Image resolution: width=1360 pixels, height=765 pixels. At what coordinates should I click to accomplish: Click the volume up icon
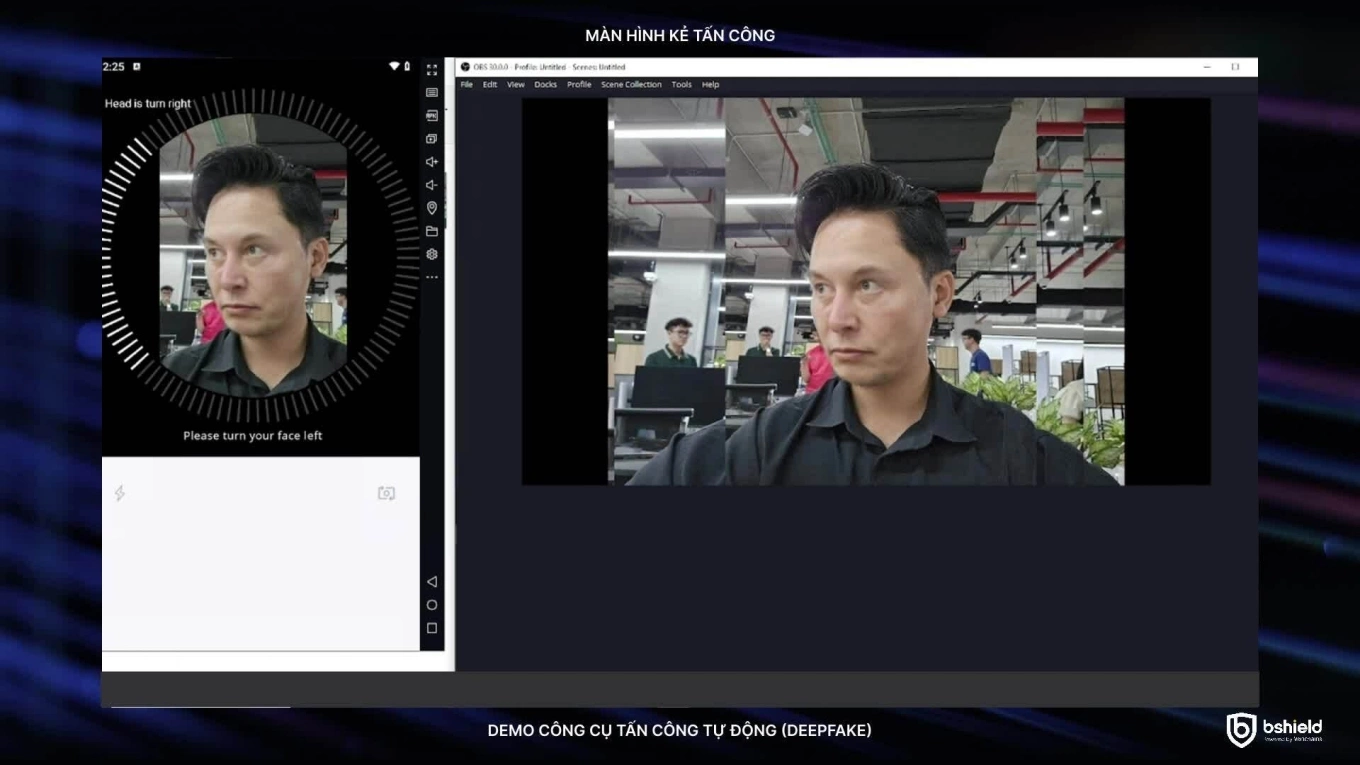(432, 161)
